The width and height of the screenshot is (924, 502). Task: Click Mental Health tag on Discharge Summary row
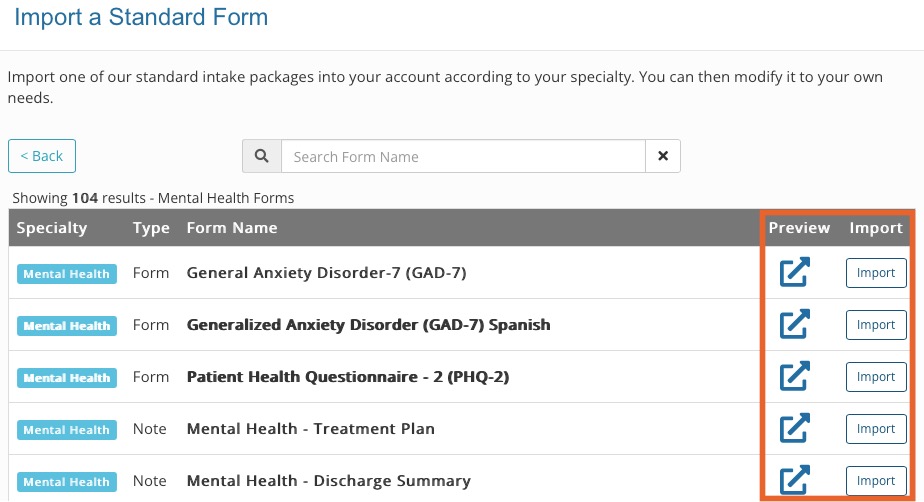click(x=67, y=482)
